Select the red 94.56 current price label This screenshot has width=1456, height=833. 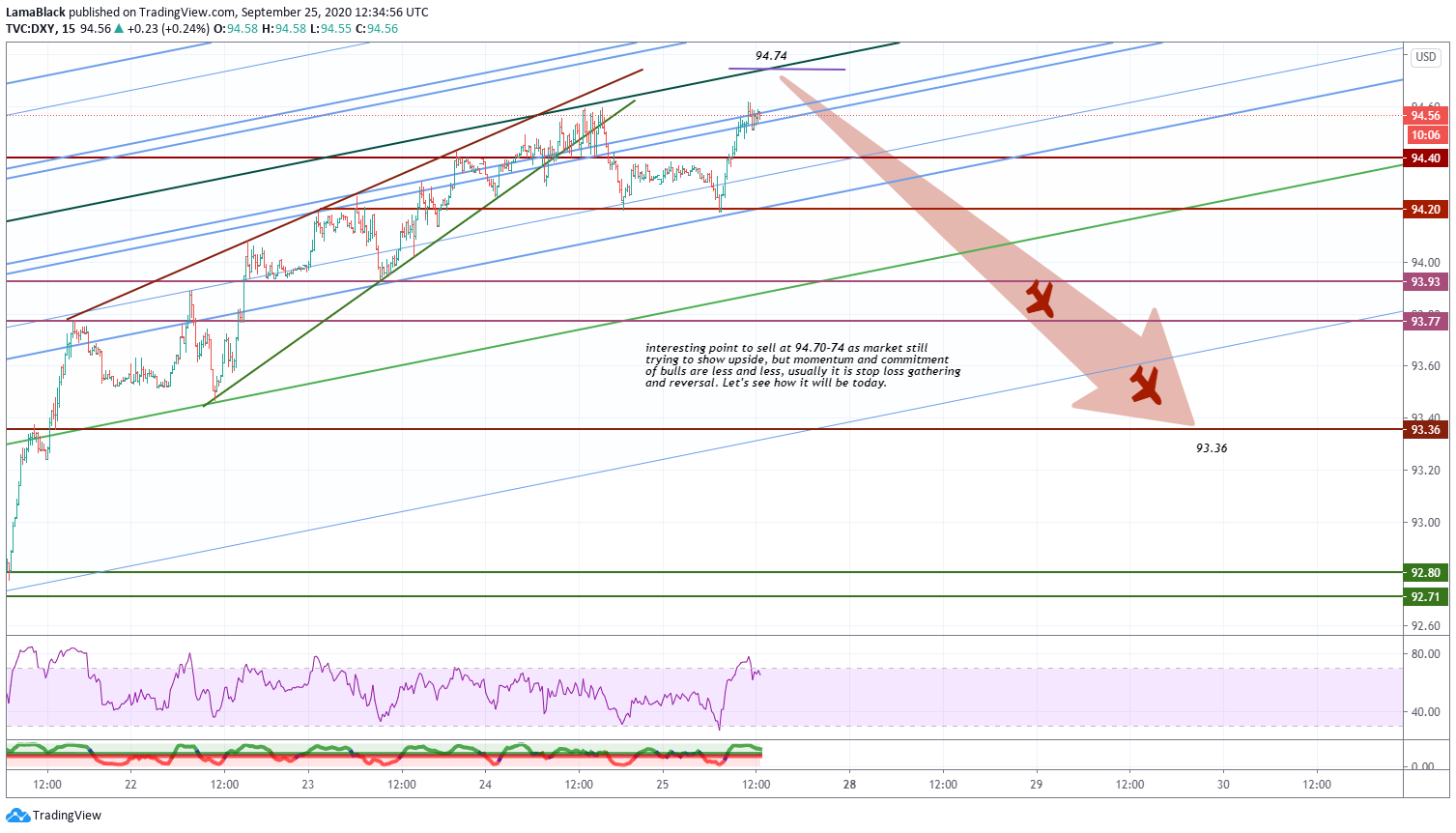[1425, 116]
